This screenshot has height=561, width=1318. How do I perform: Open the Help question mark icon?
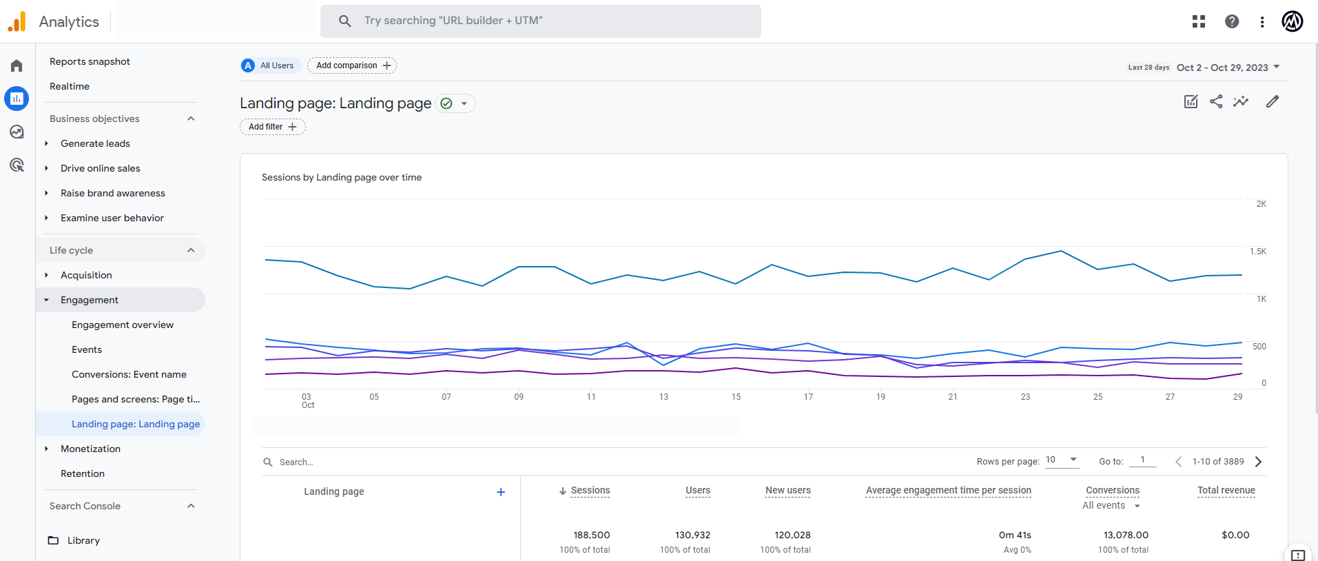[x=1232, y=21]
